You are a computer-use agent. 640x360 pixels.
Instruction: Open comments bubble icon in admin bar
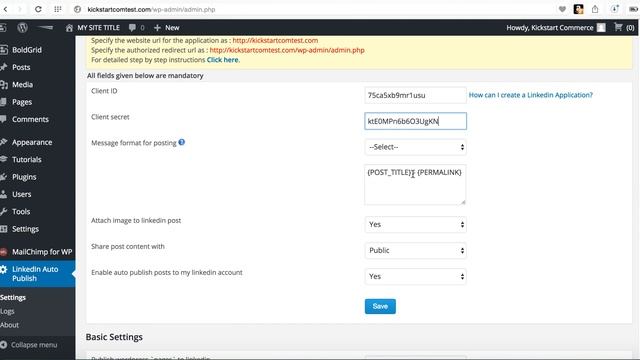click(132, 28)
